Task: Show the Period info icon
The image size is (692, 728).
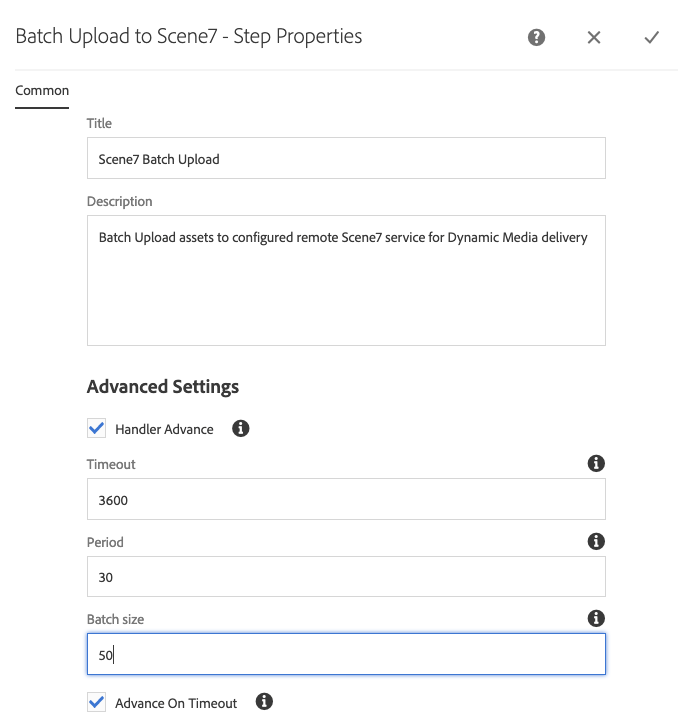Action: [x=596, y=541]
